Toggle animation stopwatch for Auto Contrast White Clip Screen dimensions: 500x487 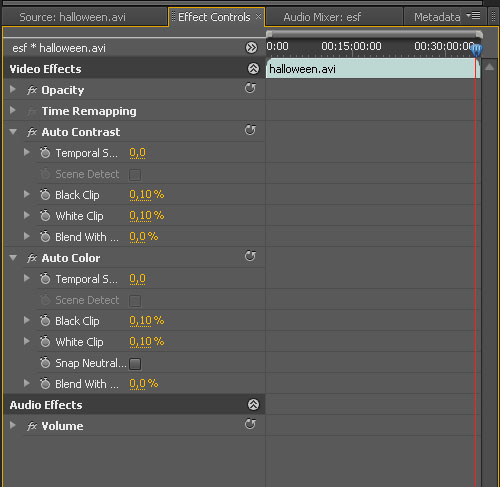45,216
